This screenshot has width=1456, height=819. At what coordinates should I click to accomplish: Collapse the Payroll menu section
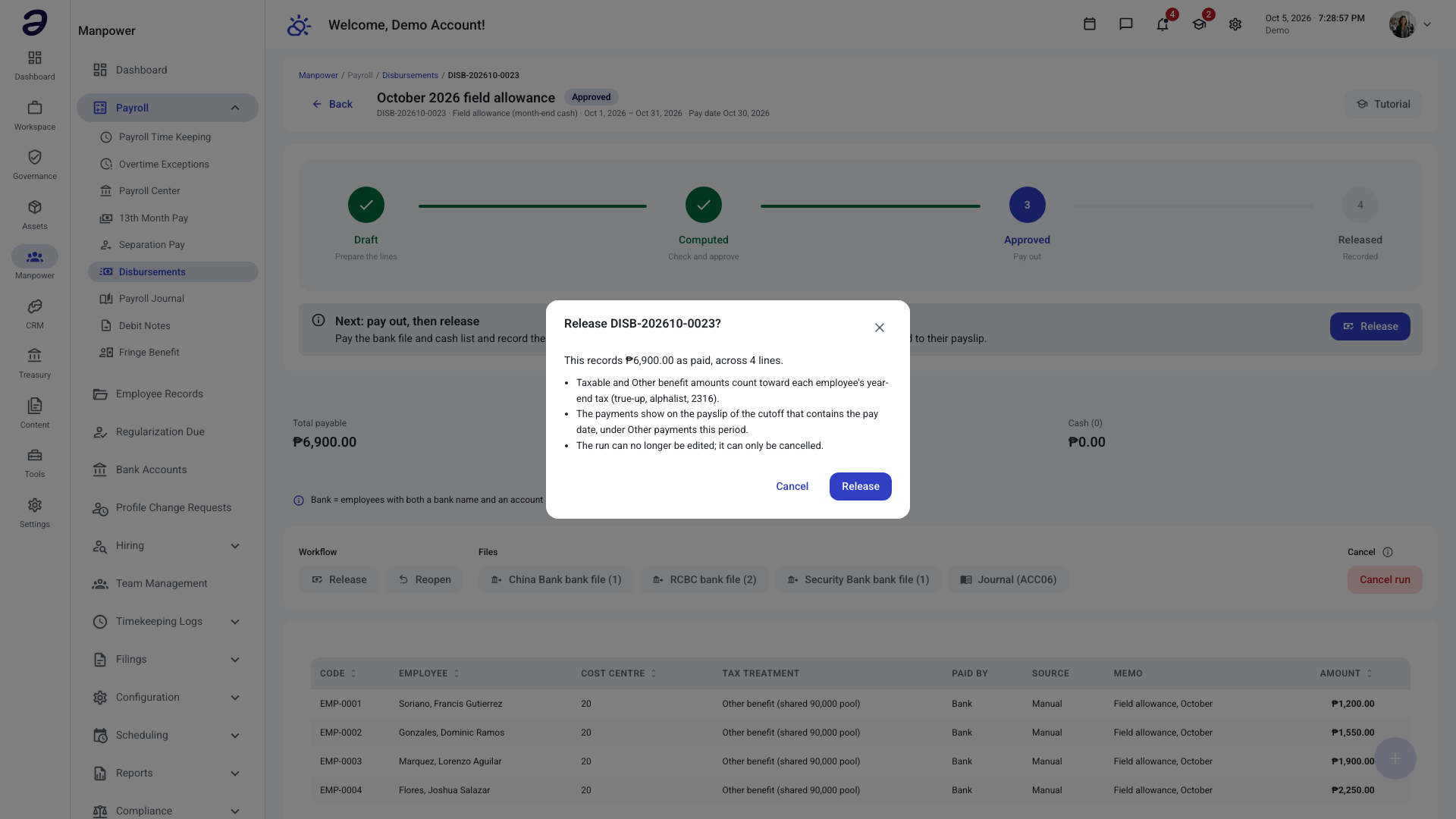click(x=235, y=108)
